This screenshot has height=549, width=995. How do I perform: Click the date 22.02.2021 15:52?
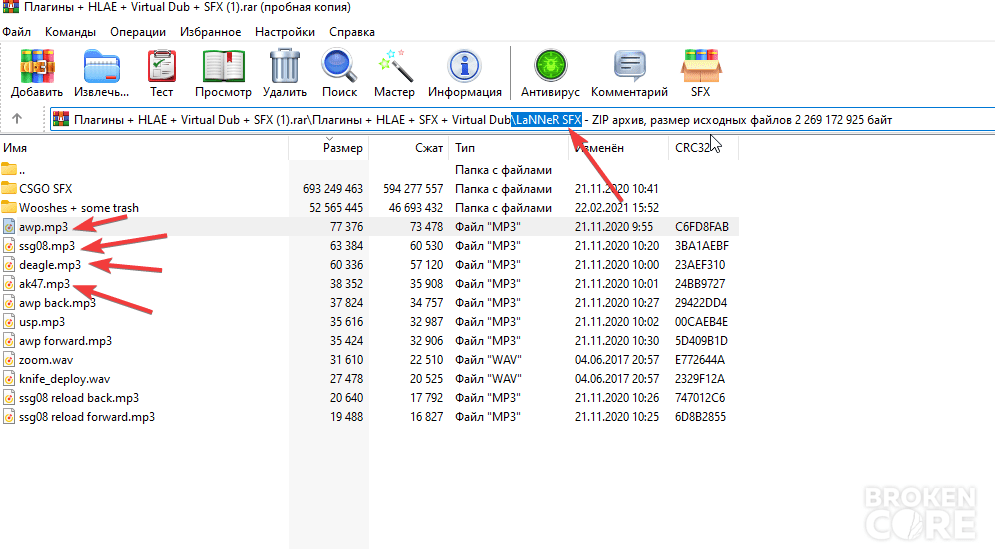tap(617, 208)
